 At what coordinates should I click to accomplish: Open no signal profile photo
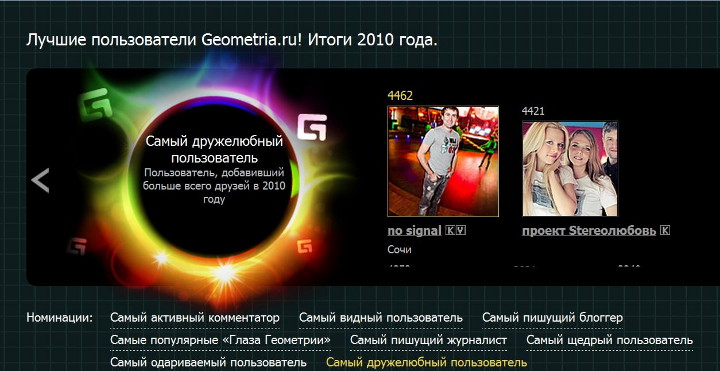pyautogui.click(x=443, y=161)
